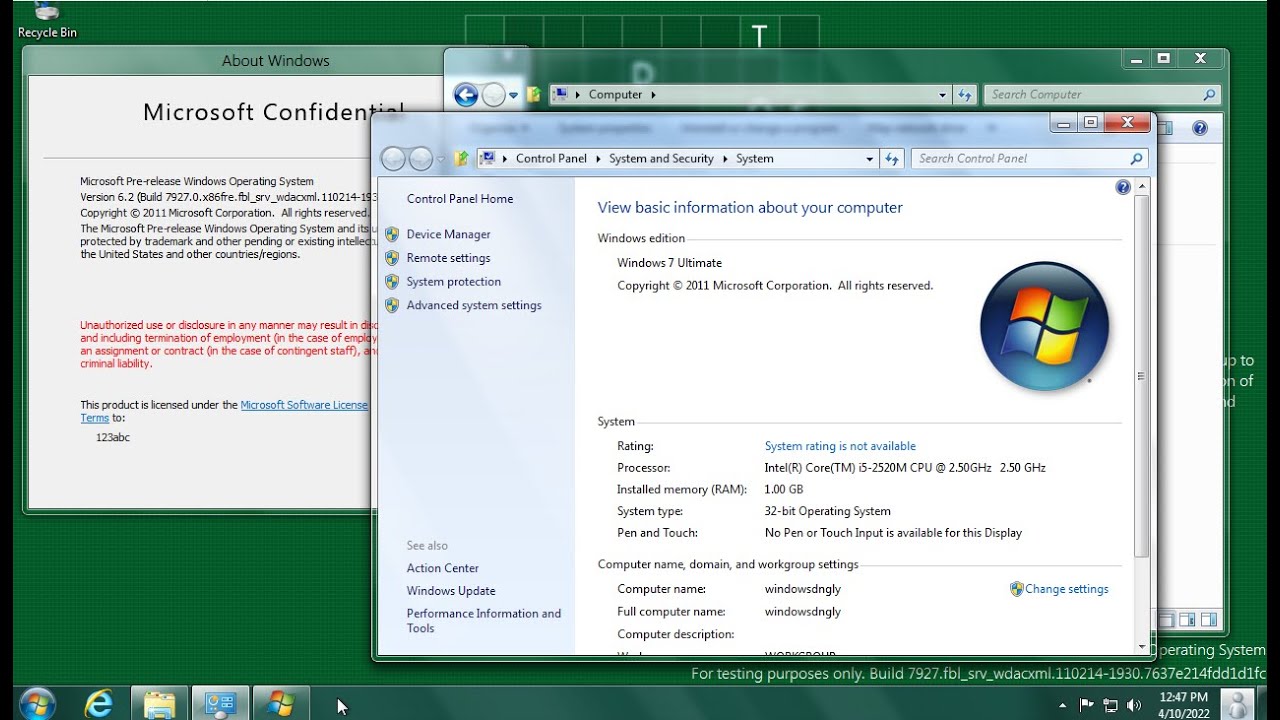Open the volume speaker tray icon
Image resolution: width=1280 pixels, height=720 pixels.
coord(1133,705)
